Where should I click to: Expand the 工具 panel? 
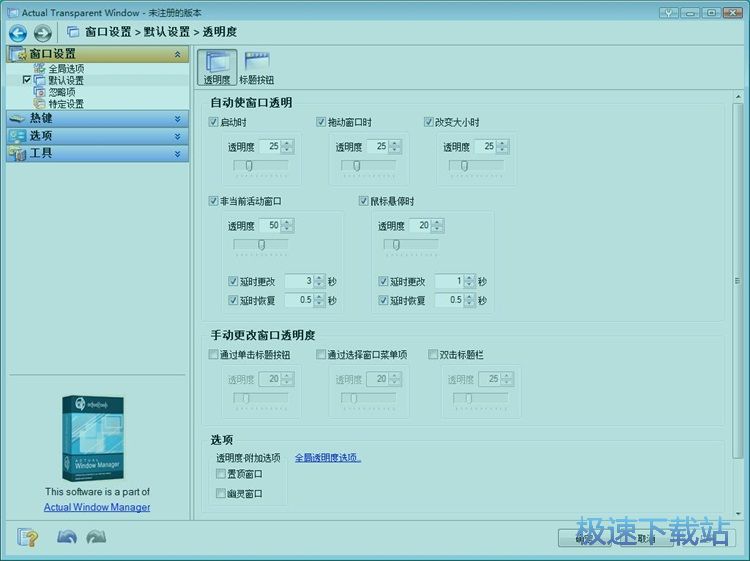point(98,154)
